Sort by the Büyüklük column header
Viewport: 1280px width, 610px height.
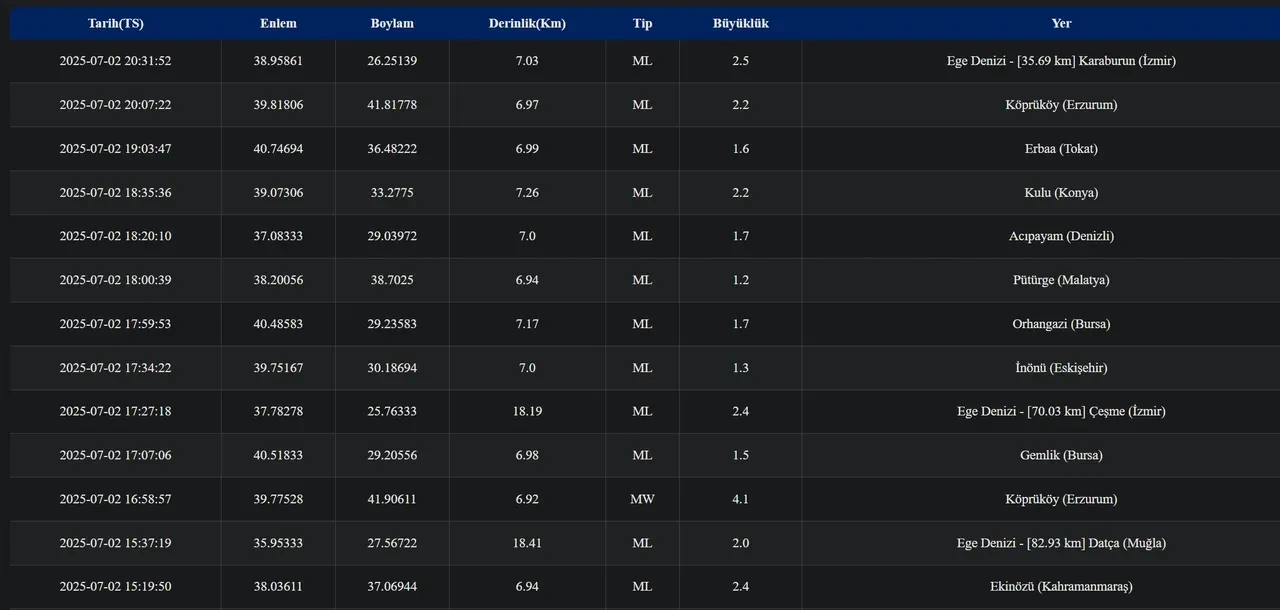tap(740, 23)
